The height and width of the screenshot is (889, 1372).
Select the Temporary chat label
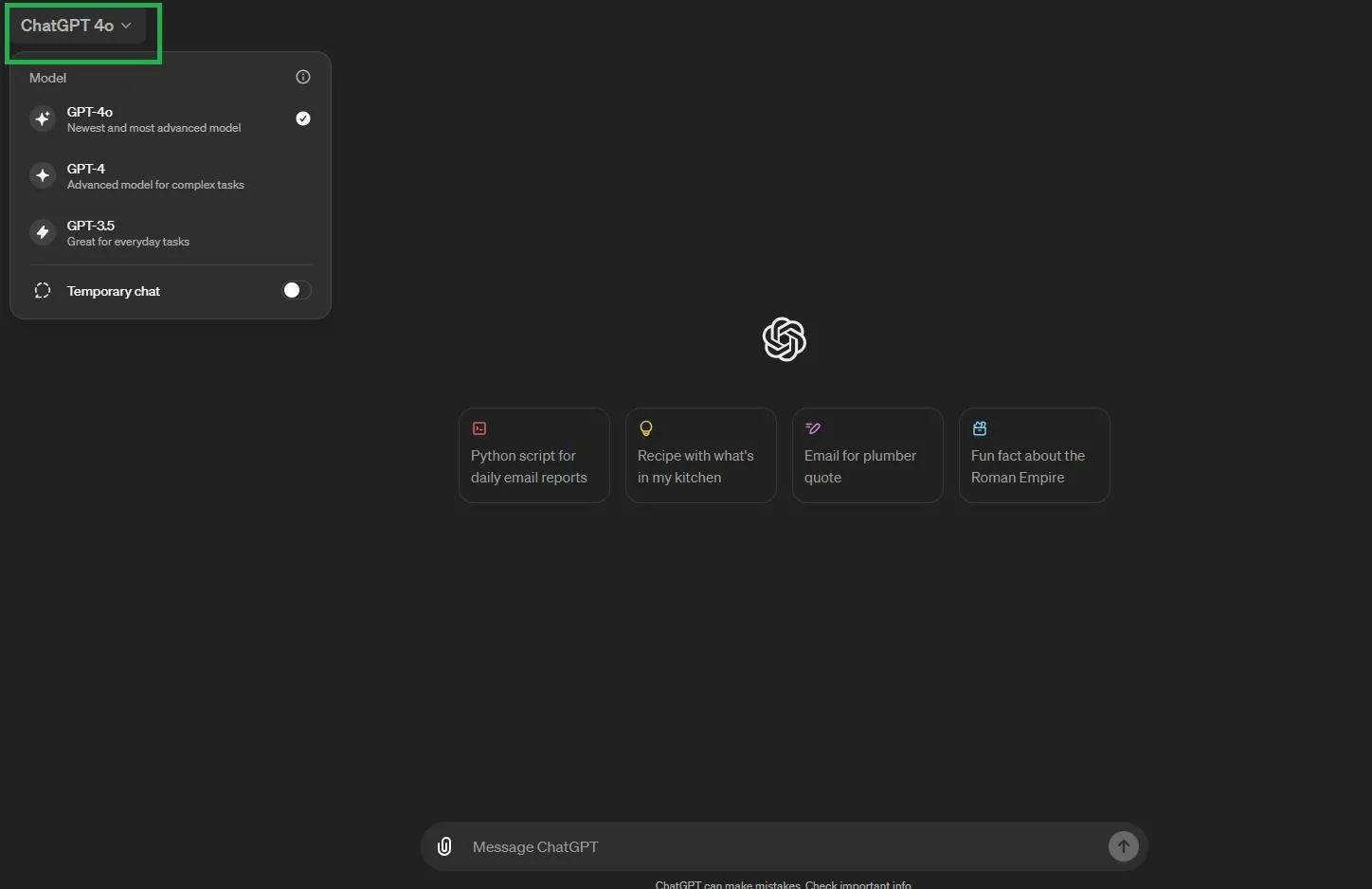pos(114,291)
